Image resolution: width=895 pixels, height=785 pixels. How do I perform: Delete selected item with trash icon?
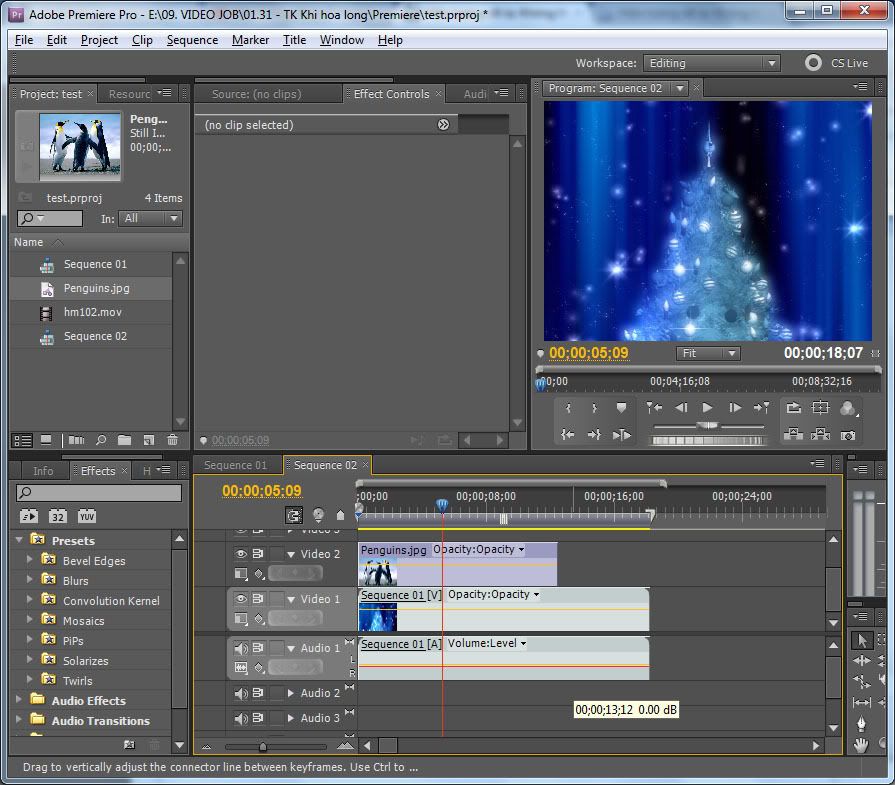[x=172, y=440]
